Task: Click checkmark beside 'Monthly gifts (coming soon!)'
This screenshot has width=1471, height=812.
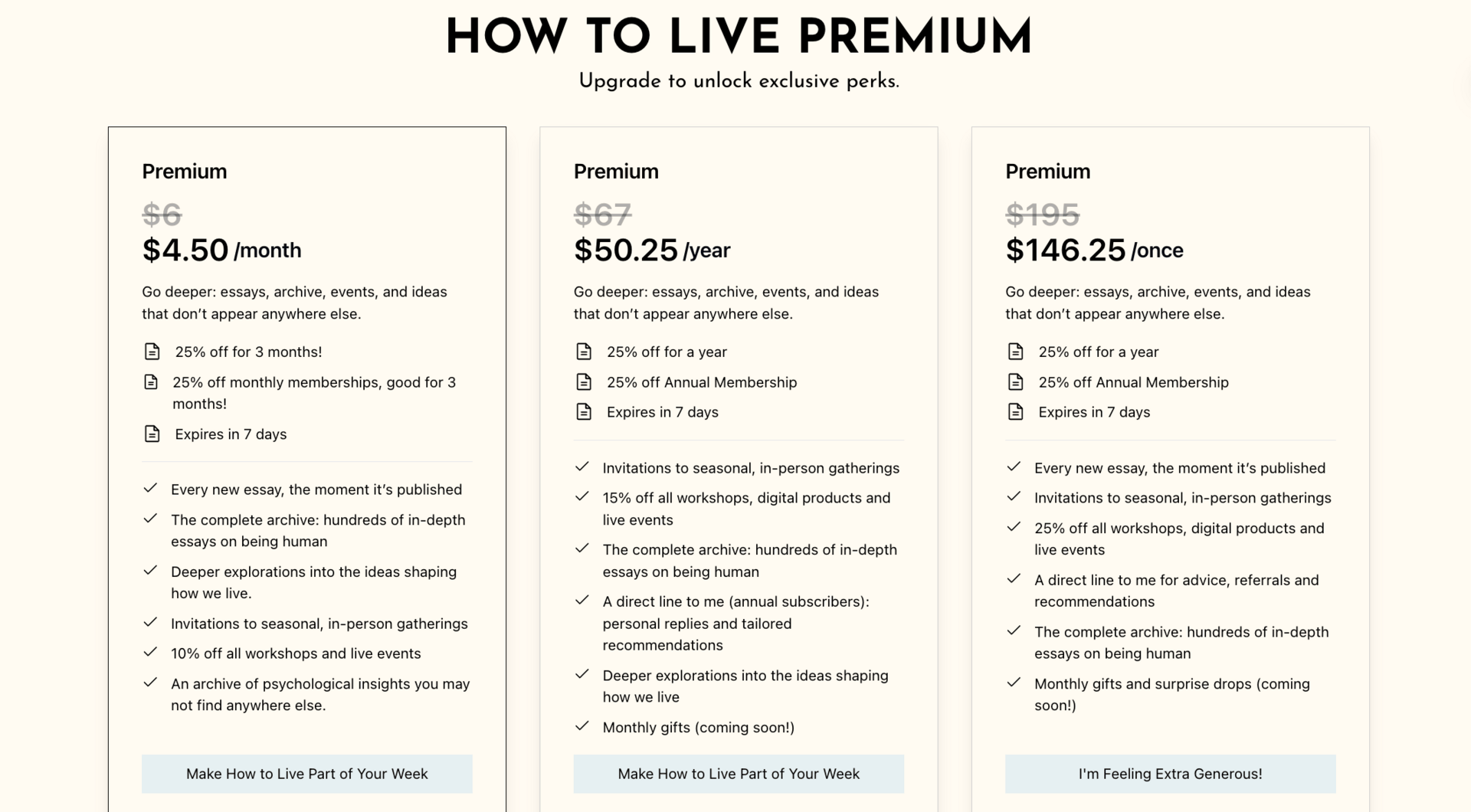Action: pyautogui.click(x=582, y=726)
